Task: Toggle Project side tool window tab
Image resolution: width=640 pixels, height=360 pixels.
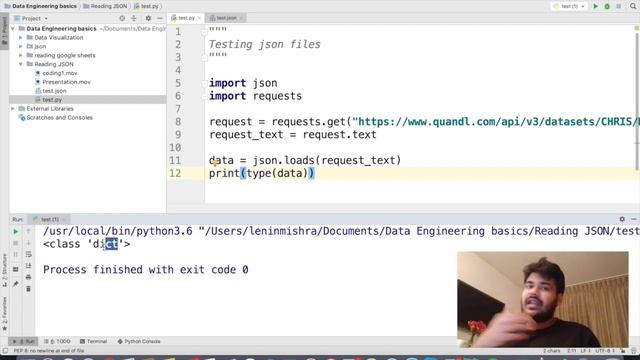Action: (x=4, y=31)
